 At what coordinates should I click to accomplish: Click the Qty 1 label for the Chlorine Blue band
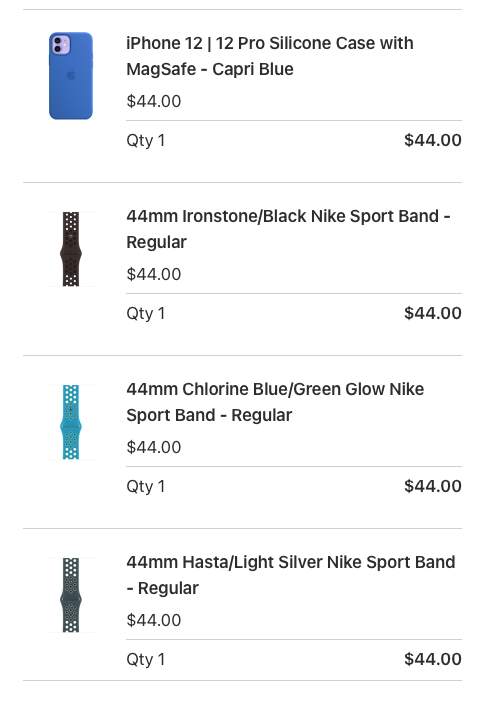point(146,487)
